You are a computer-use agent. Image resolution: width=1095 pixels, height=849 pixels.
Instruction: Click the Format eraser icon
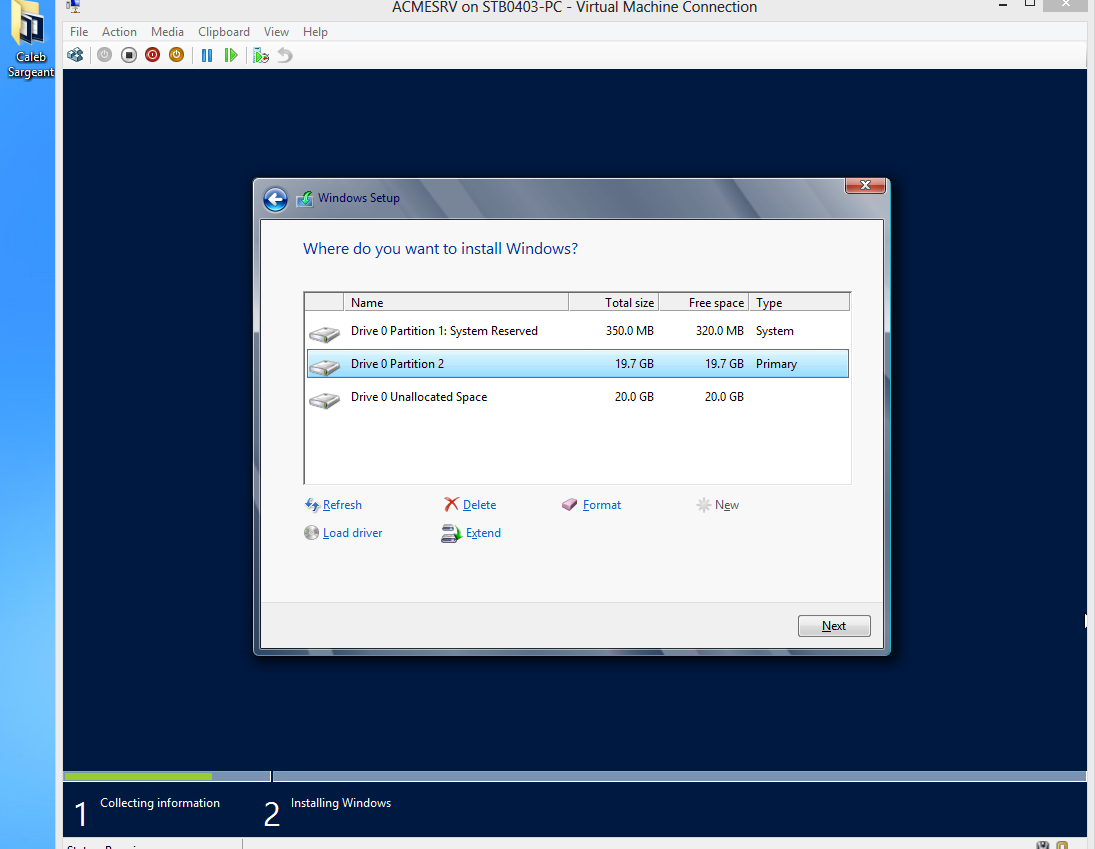570,504
